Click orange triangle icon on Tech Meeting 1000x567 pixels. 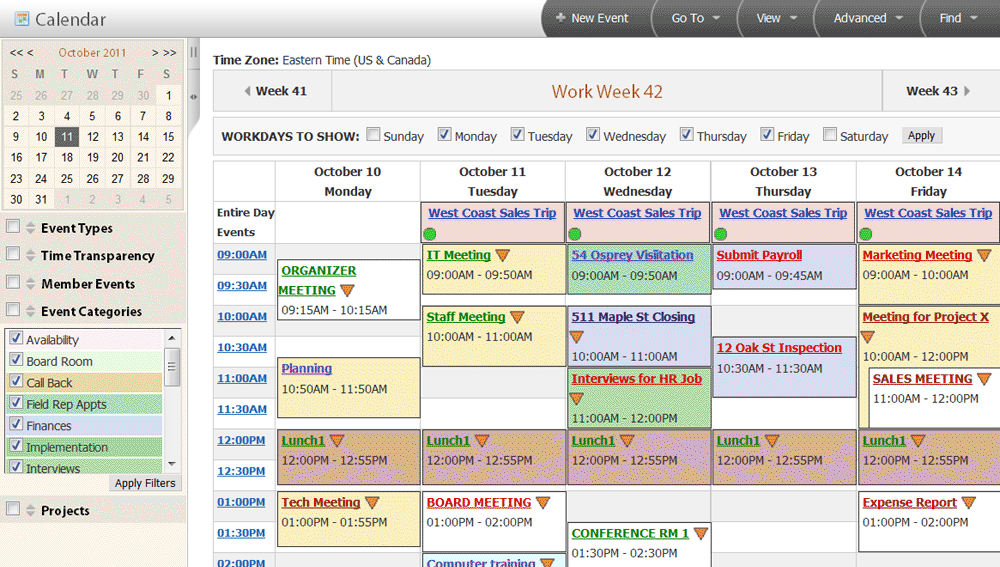[x=372, y=503]
